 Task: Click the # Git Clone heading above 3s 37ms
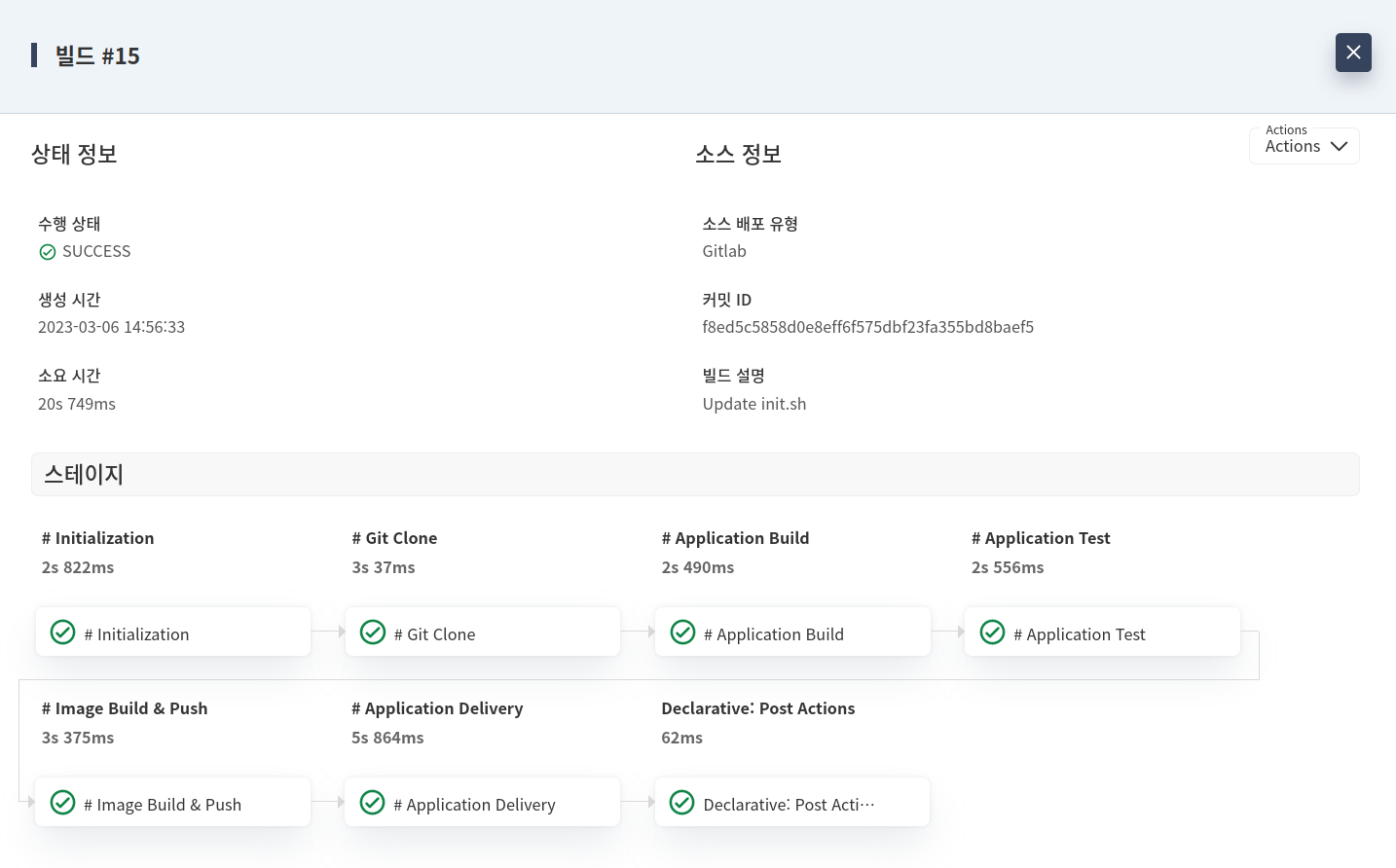(394, 538)
